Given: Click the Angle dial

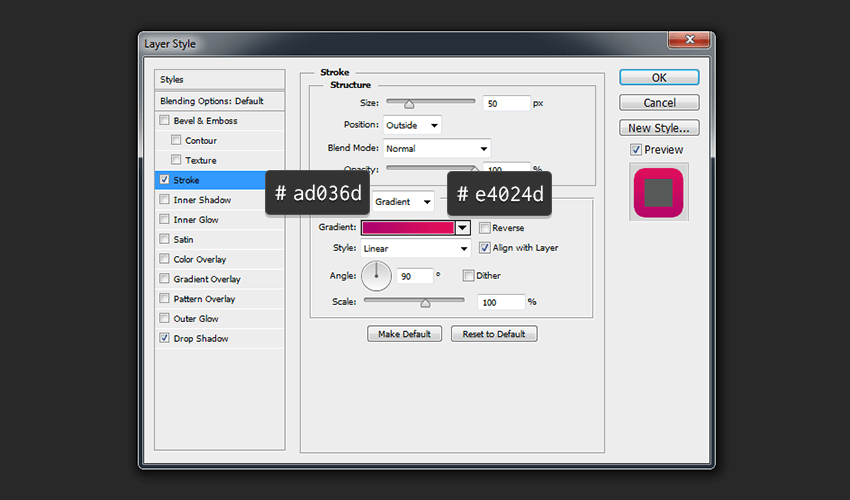Looking at the screenshot, I should (377, 275).
